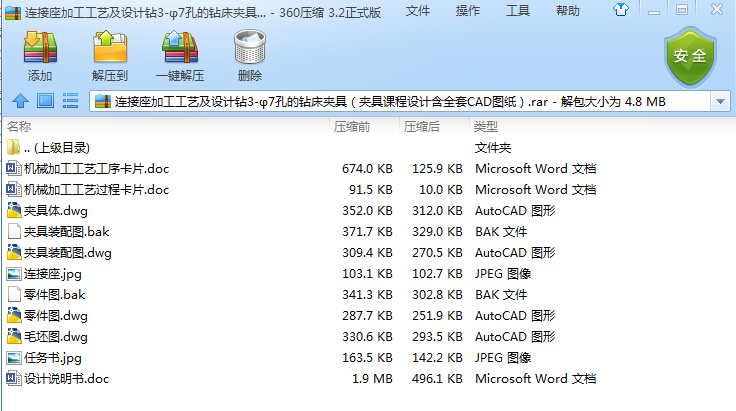This screenshot has width=736, height=411.
Task: Select file name 机械加工工艺过程卡片.doc
Action: 97,190
